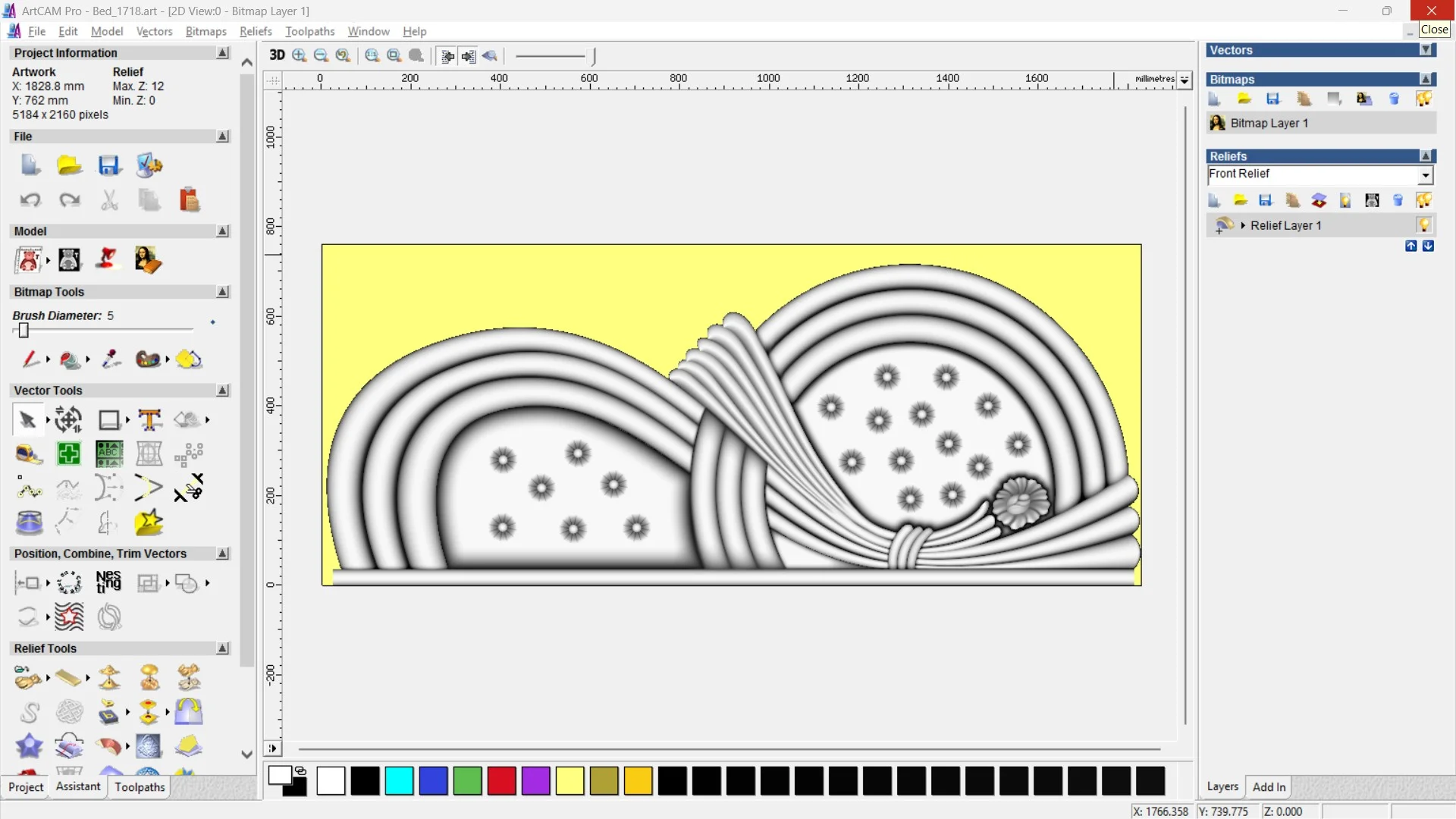Screen dimensions: 1456x819
Task: Select Bitmap Layer 1 in the list
Action: point(1268,123)
